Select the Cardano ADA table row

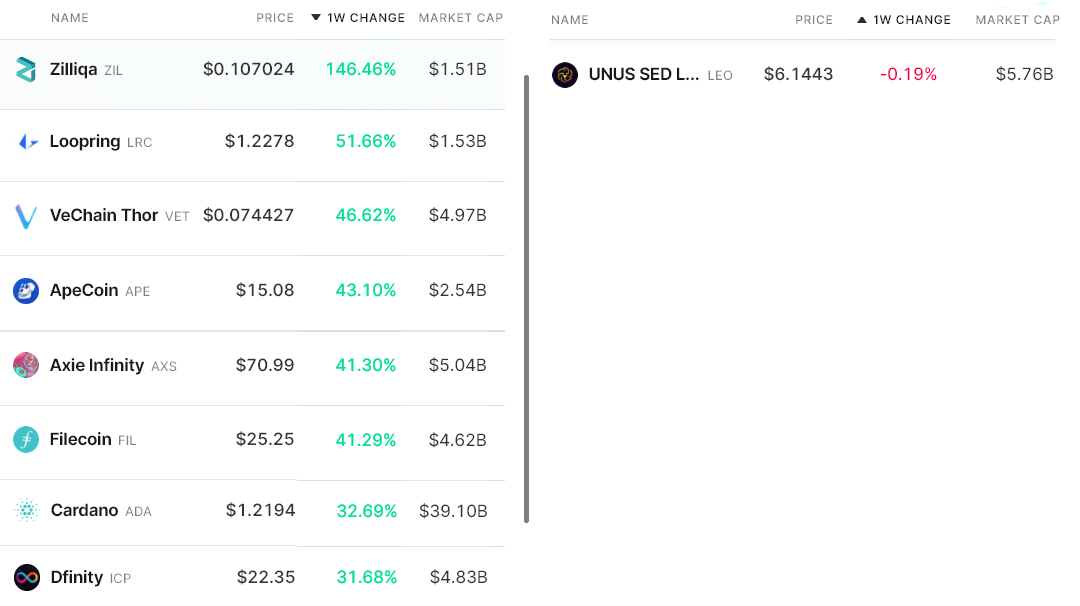pyautogui.click(x=252, y=511)
